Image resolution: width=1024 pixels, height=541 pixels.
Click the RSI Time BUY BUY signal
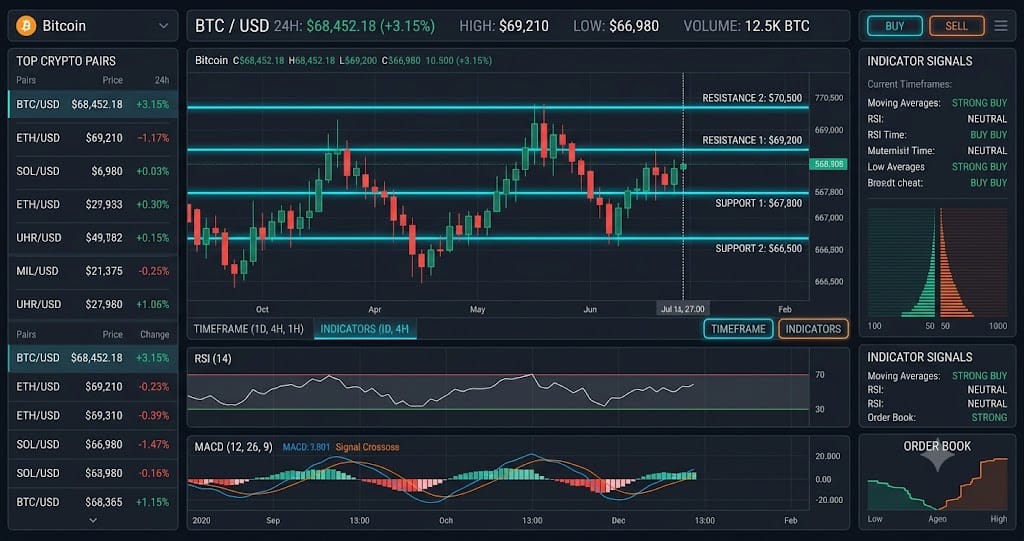click(x=937, y=135)
